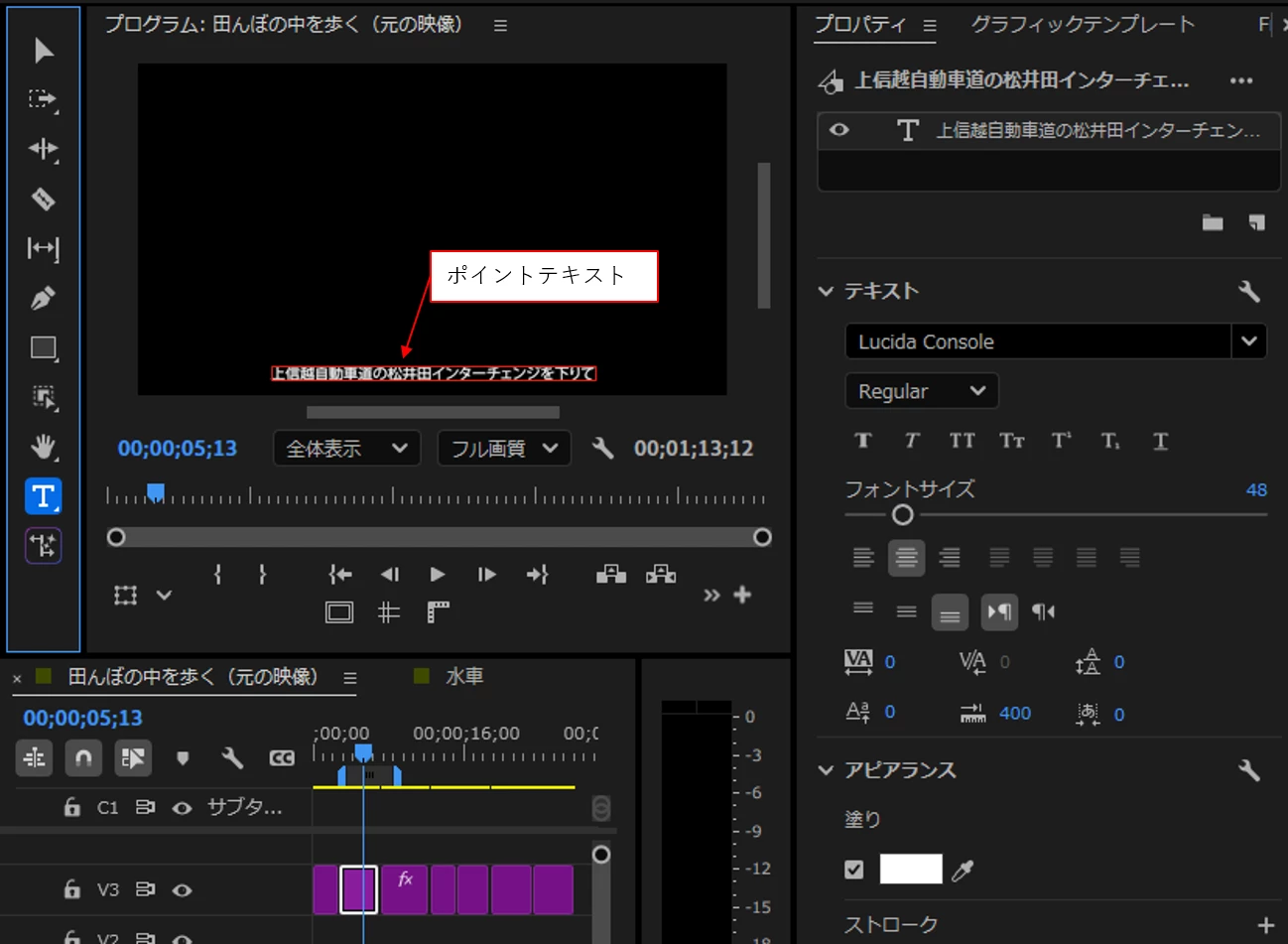This screenshot has height=944, width=1288.
Task: Collapse the テキスト section
Action: (x=826, y=291)
